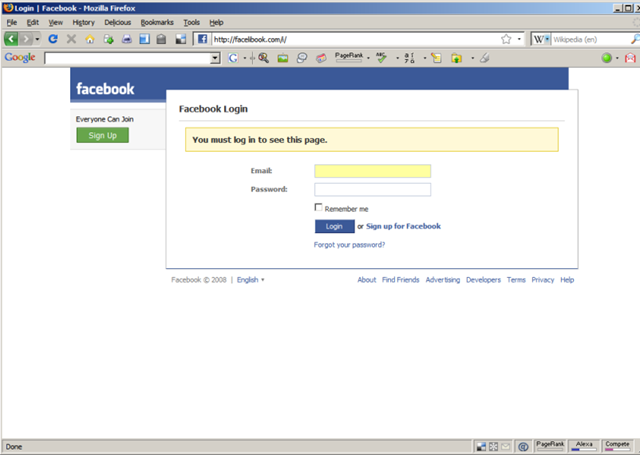Image resolution: width=640 pixels, height=455 pixels.
Task: Open the Help menu
Action: [216, 22]
